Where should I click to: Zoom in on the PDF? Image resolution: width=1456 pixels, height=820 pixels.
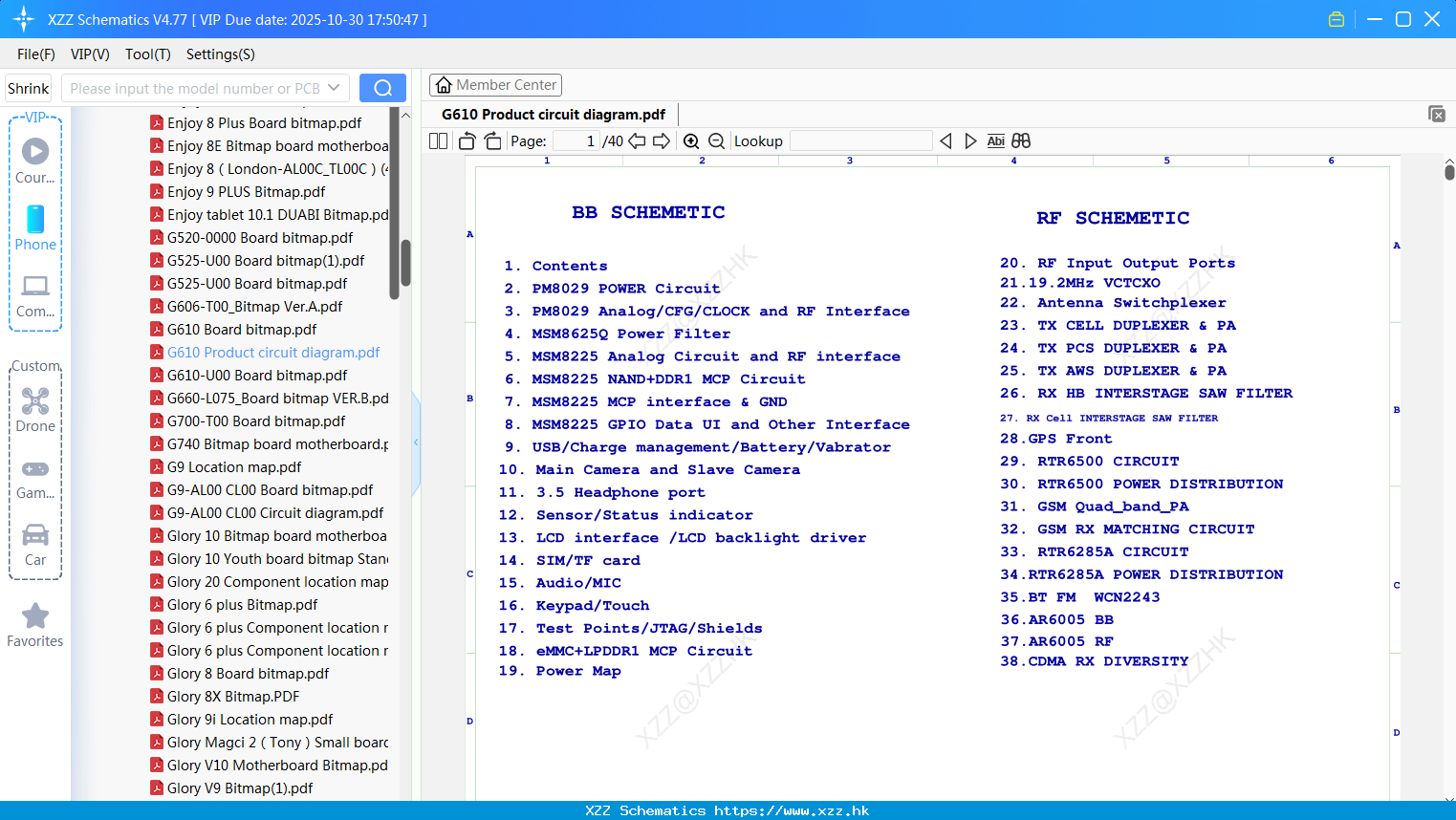(691, 140)
